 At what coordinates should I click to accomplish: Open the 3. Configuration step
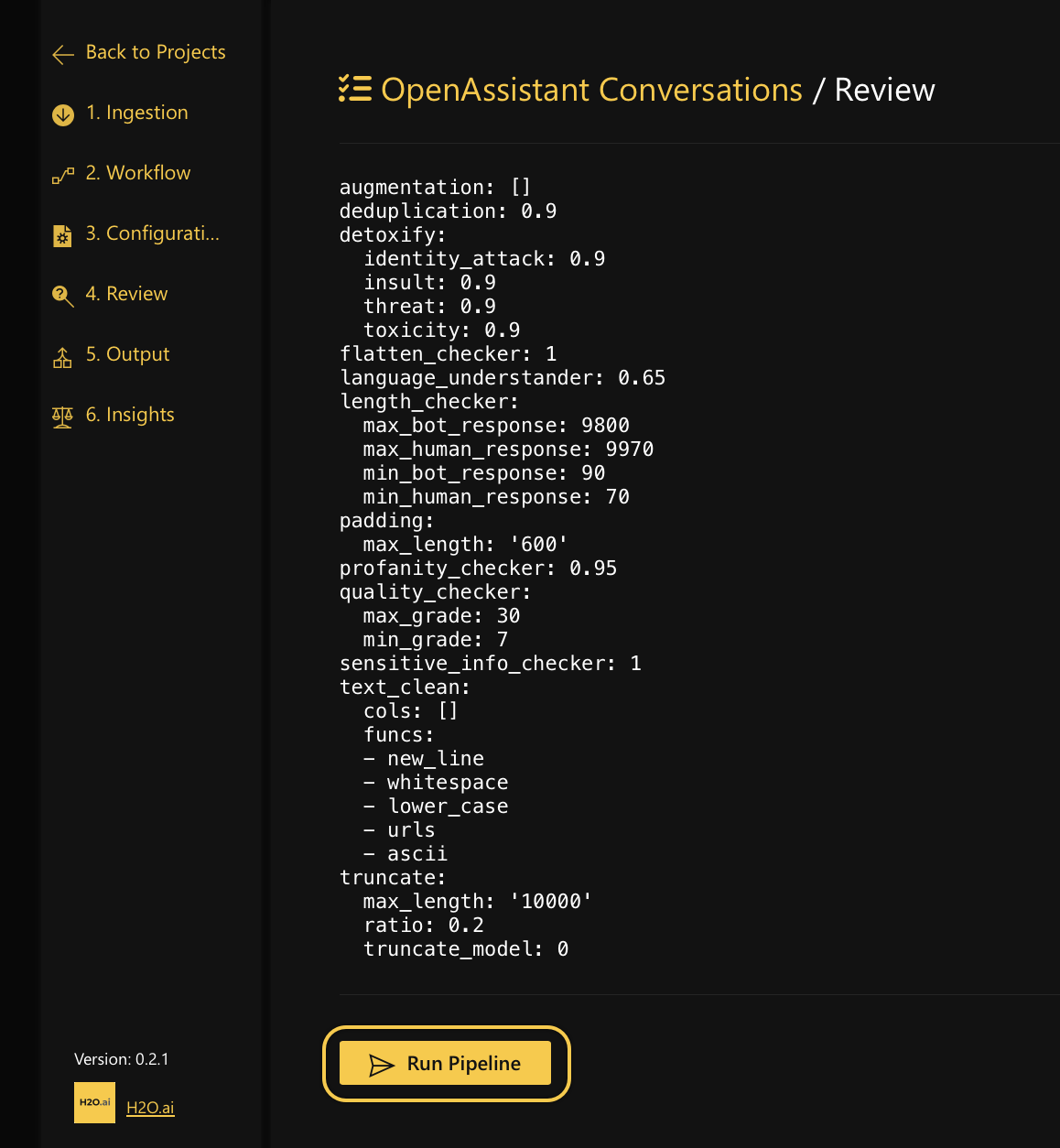[152, 233]
